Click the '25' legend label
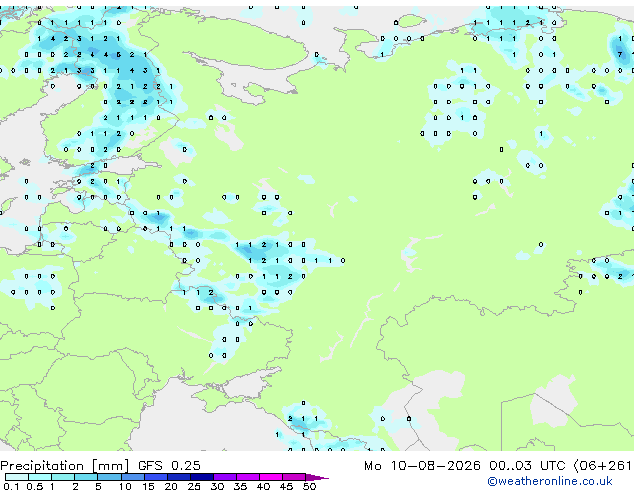634x490 pixels. (194, 486)
